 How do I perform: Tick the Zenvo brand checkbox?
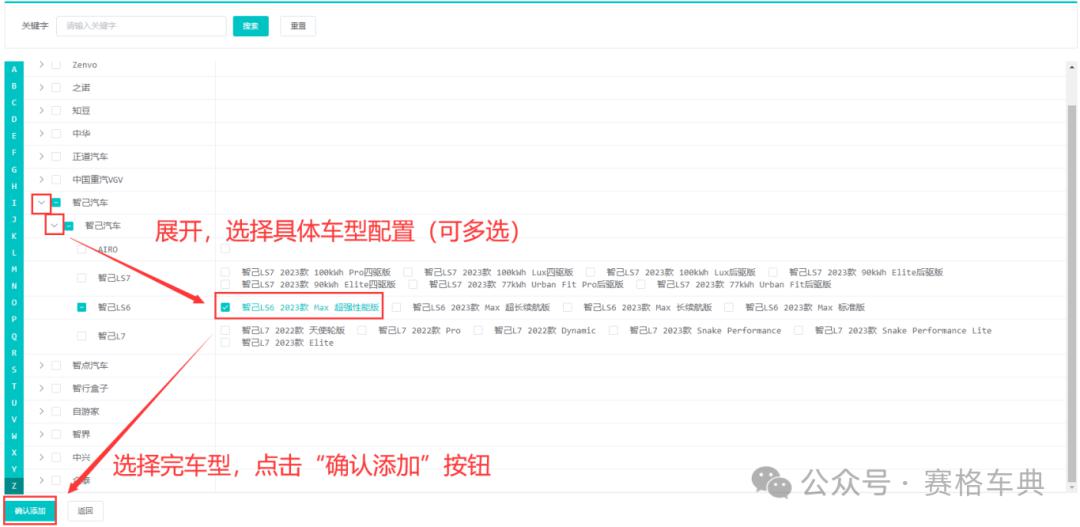click(56, 65)
